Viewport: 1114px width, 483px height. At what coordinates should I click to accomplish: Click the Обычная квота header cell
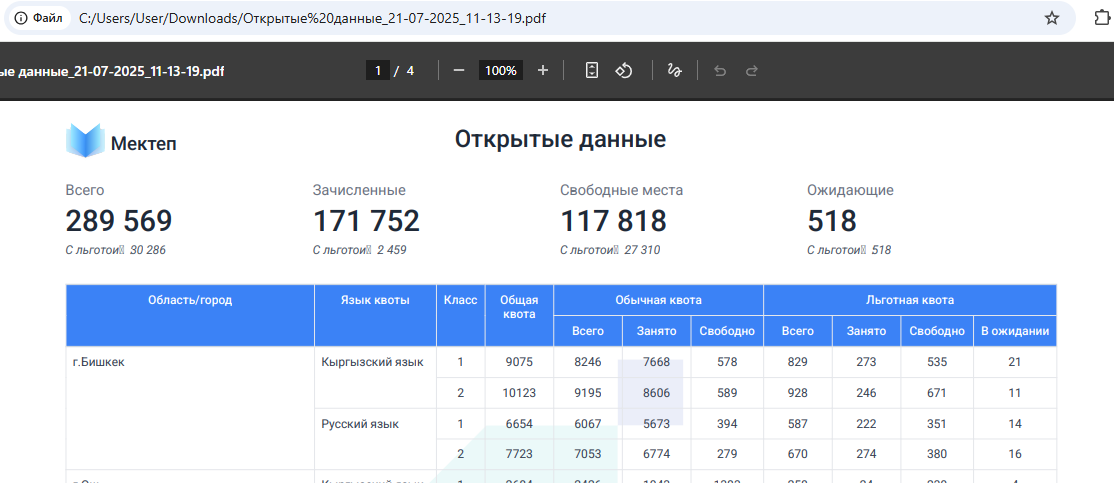[658, 300]
